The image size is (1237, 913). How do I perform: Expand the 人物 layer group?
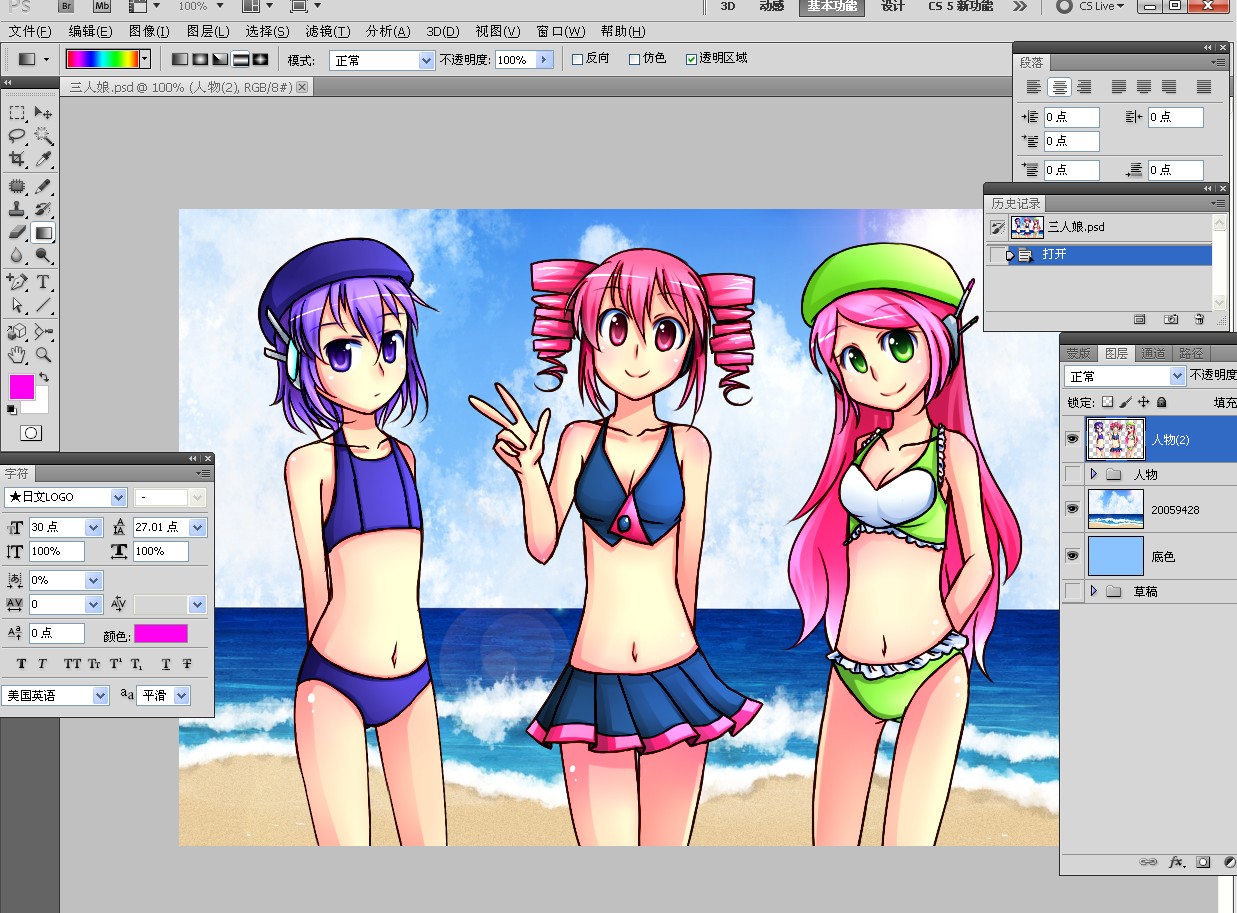click(1093, 474)
